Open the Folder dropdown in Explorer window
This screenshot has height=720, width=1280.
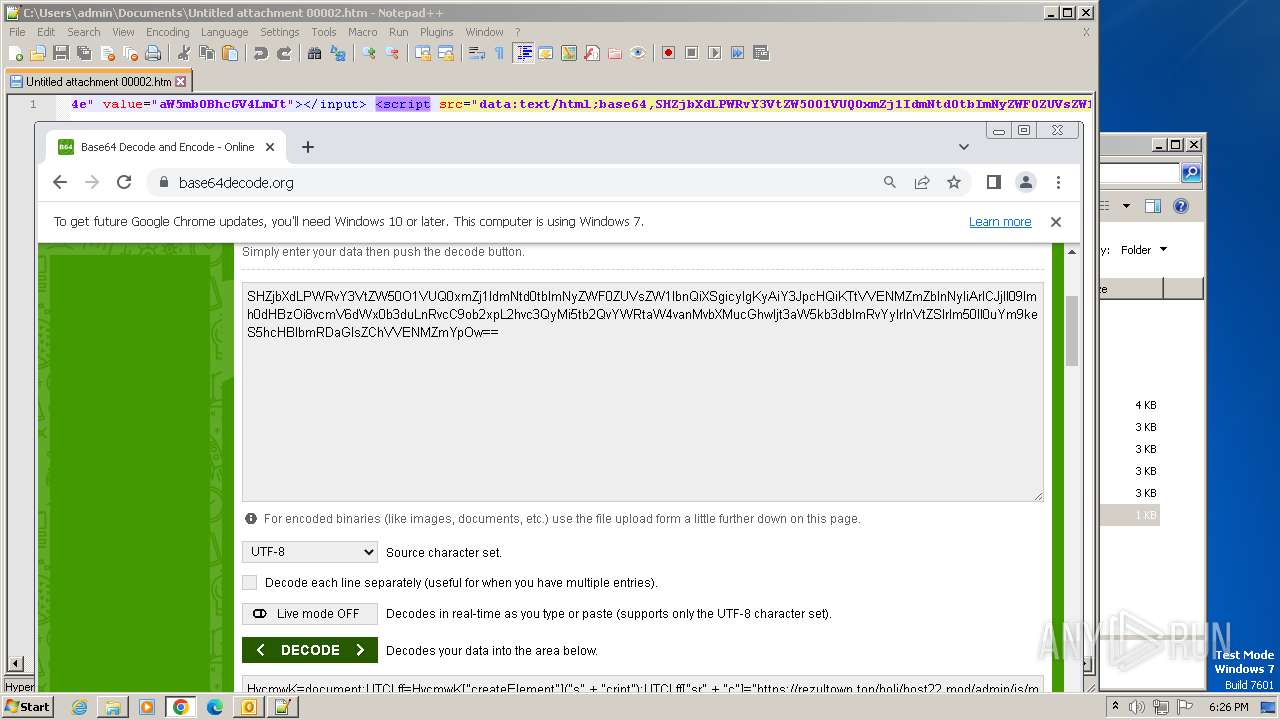1144,250
